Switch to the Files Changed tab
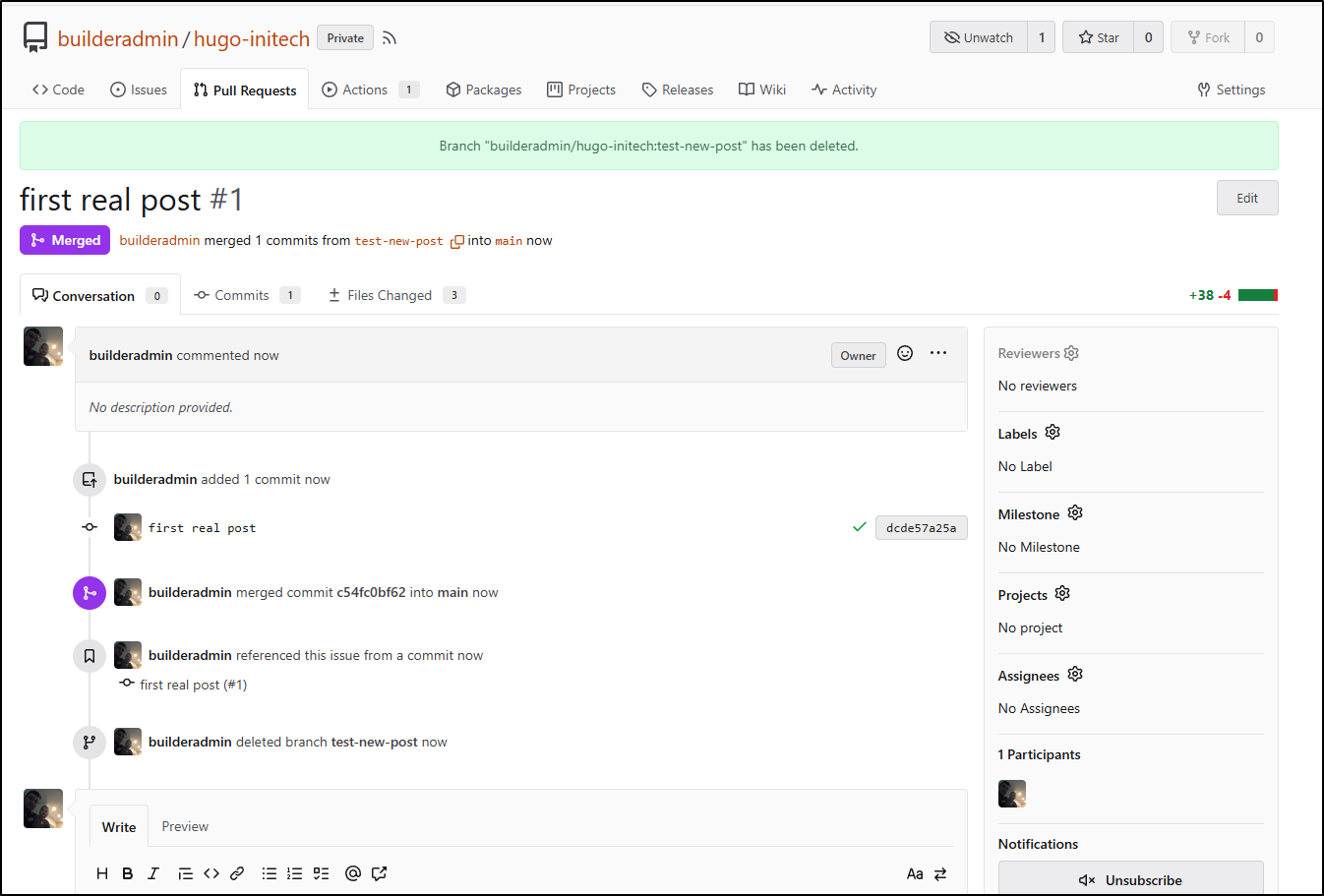This screenshot has height=896, width=1324. coord(390,295)
